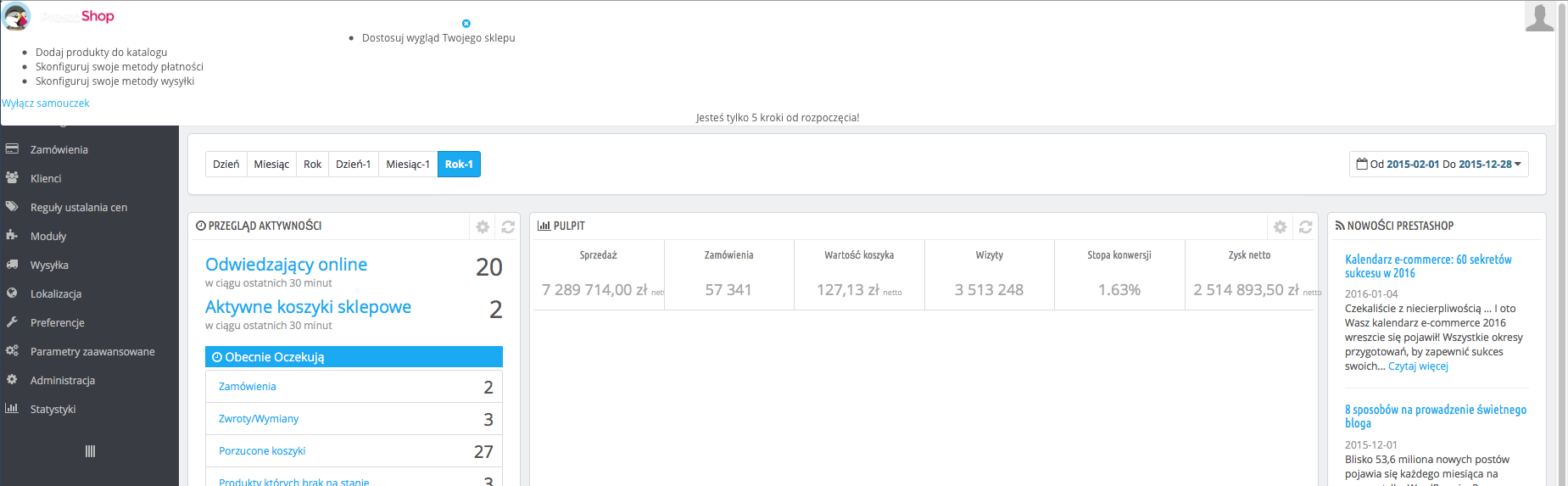
Task: Click the Reguły ustalania cen tag icon
Action: click(12, 207)
